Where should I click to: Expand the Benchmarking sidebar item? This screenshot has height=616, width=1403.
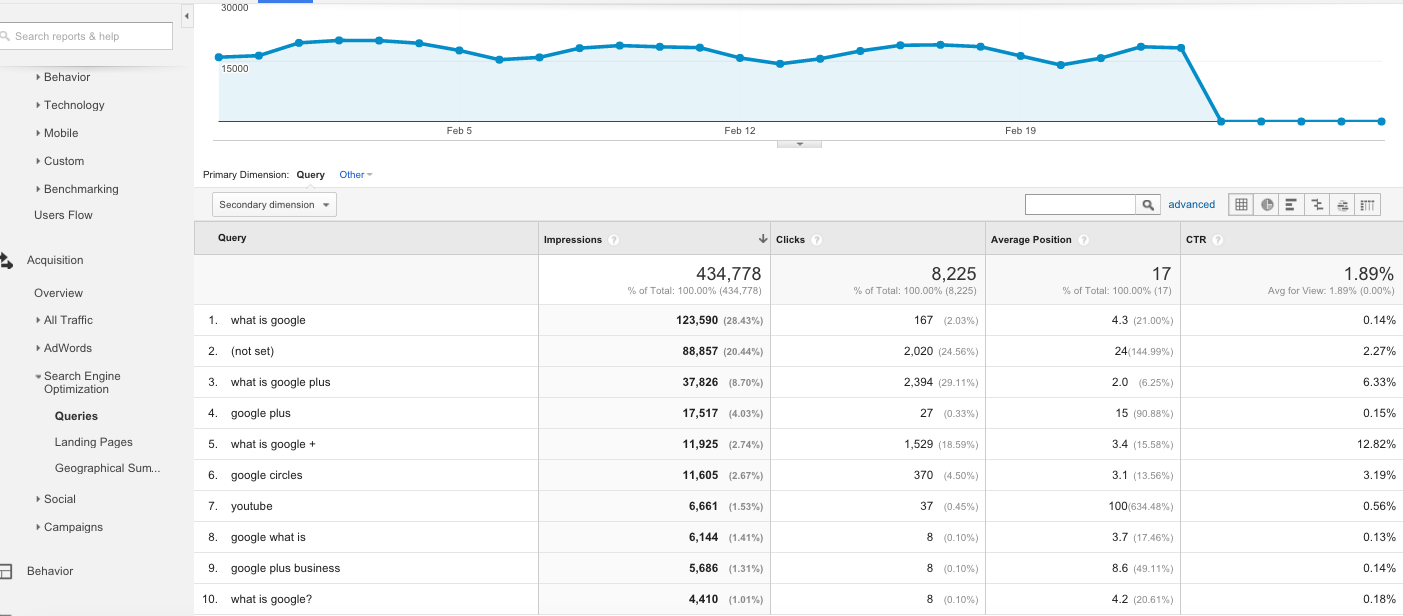(x=38, y=189)
